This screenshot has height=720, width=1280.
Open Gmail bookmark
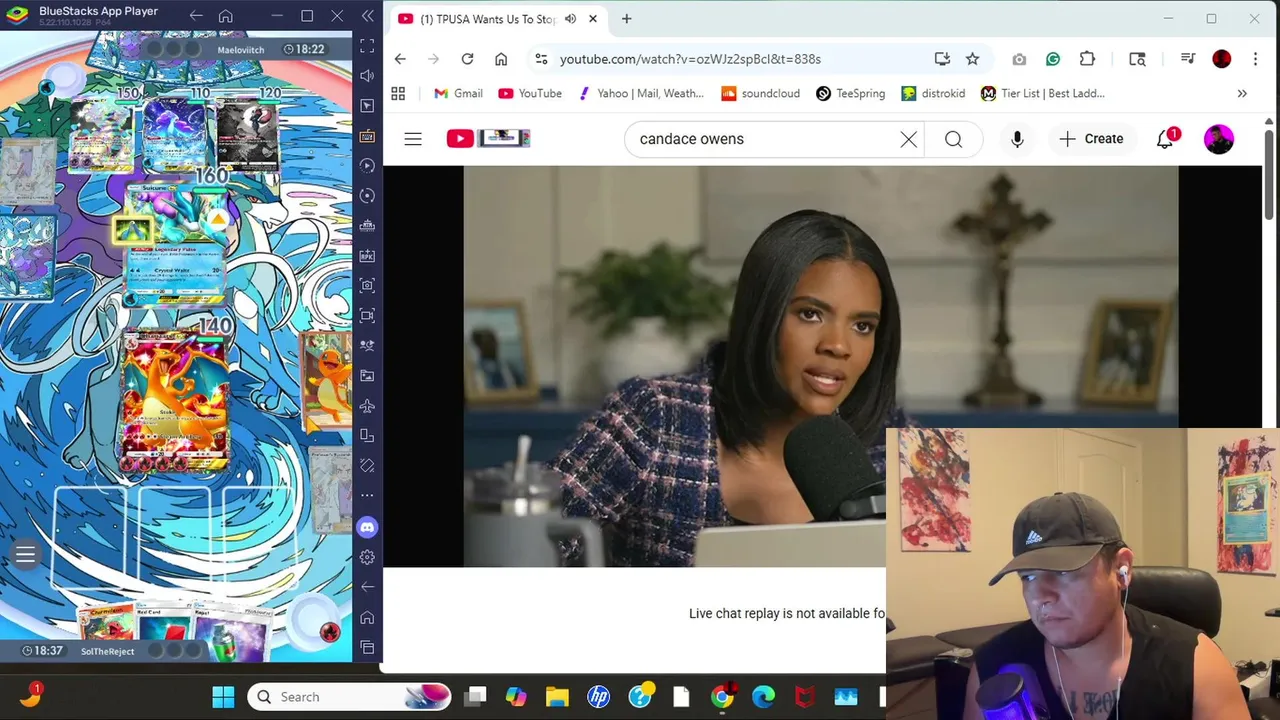[x=458, y=93]
